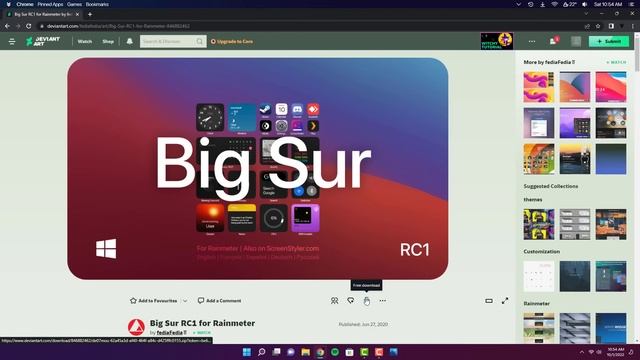Open the Watch menu item
The image size is (640, 360).
pos(85,41)
